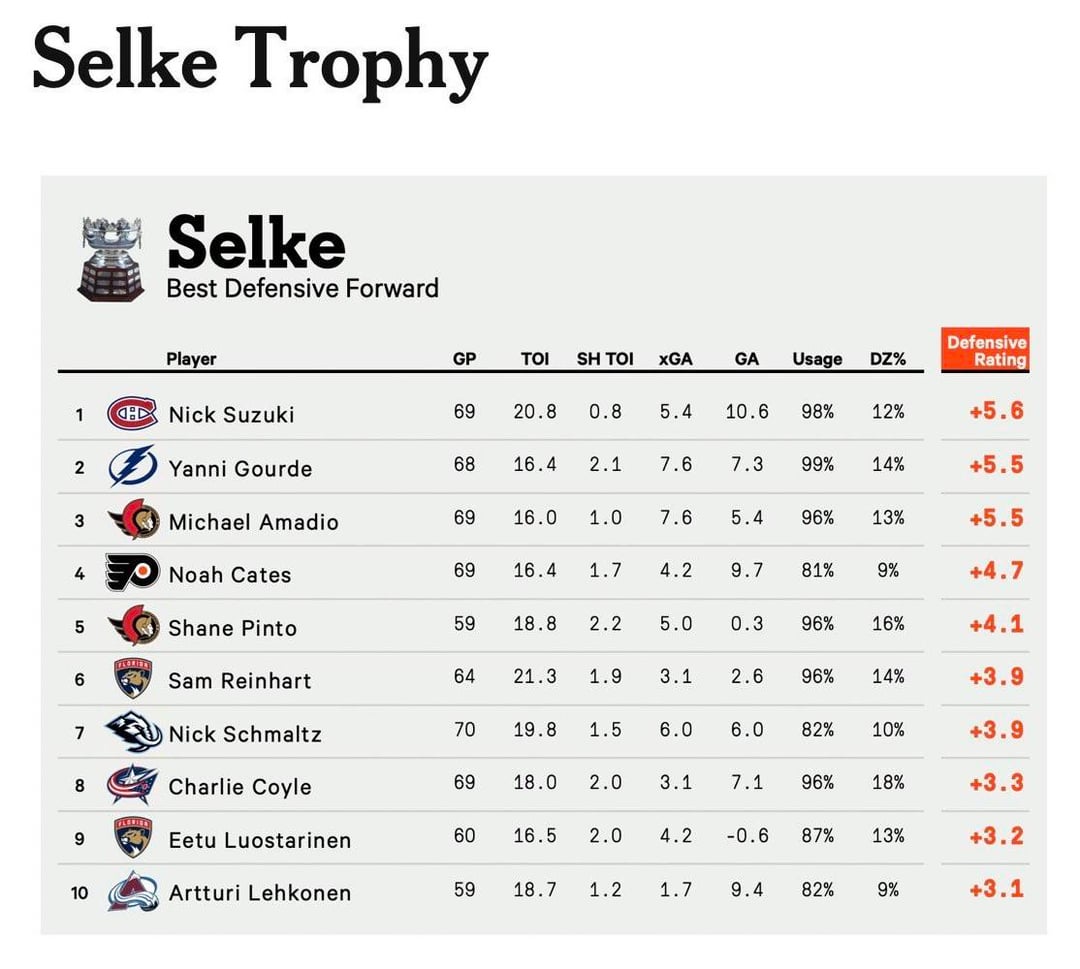This screenshot has width=1080, height=969.
Task: Select the Defensive Rating column header
Action: pos(985,351)
